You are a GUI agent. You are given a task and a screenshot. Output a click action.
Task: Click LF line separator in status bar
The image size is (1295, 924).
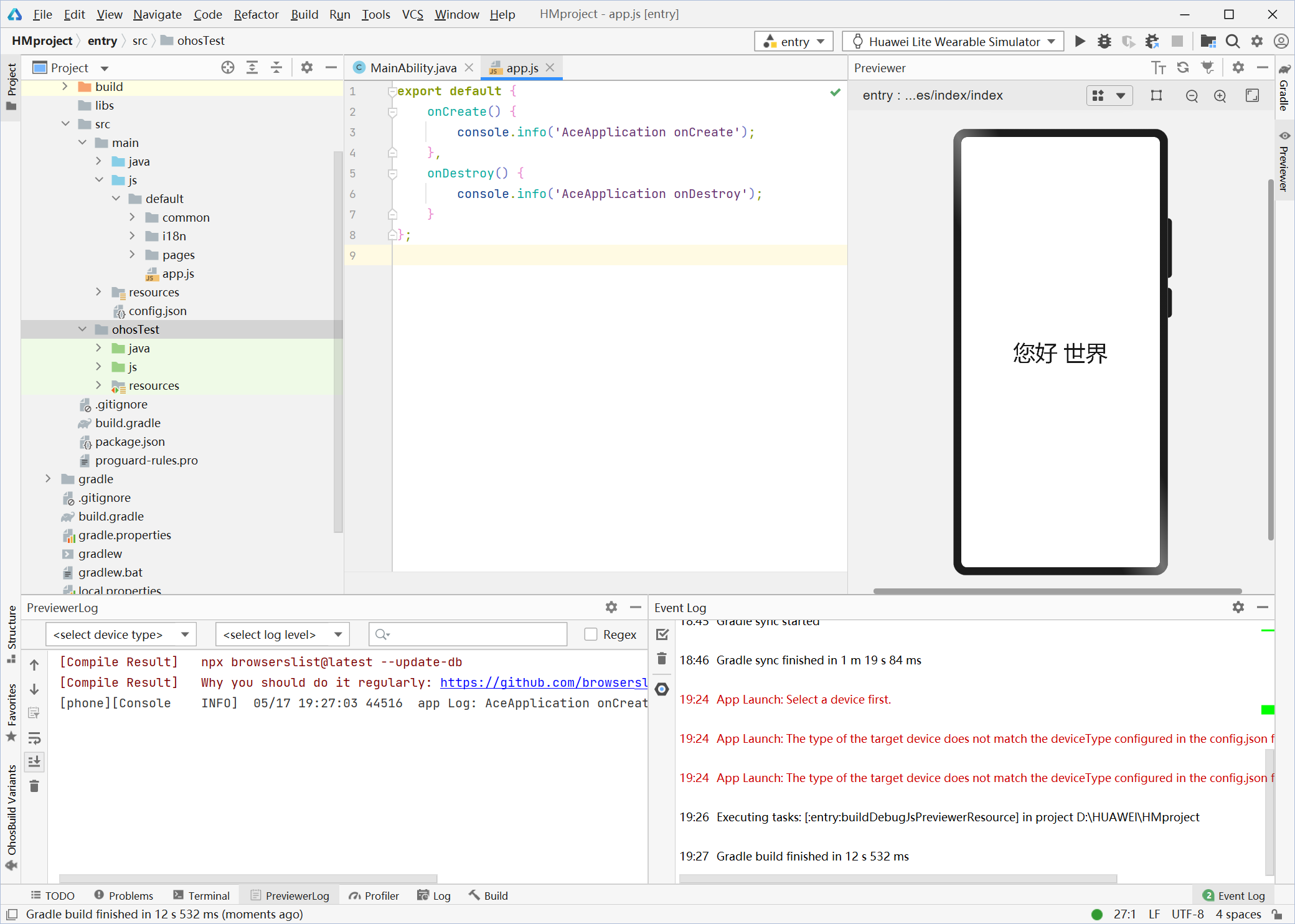click(x=1154, y=914)
